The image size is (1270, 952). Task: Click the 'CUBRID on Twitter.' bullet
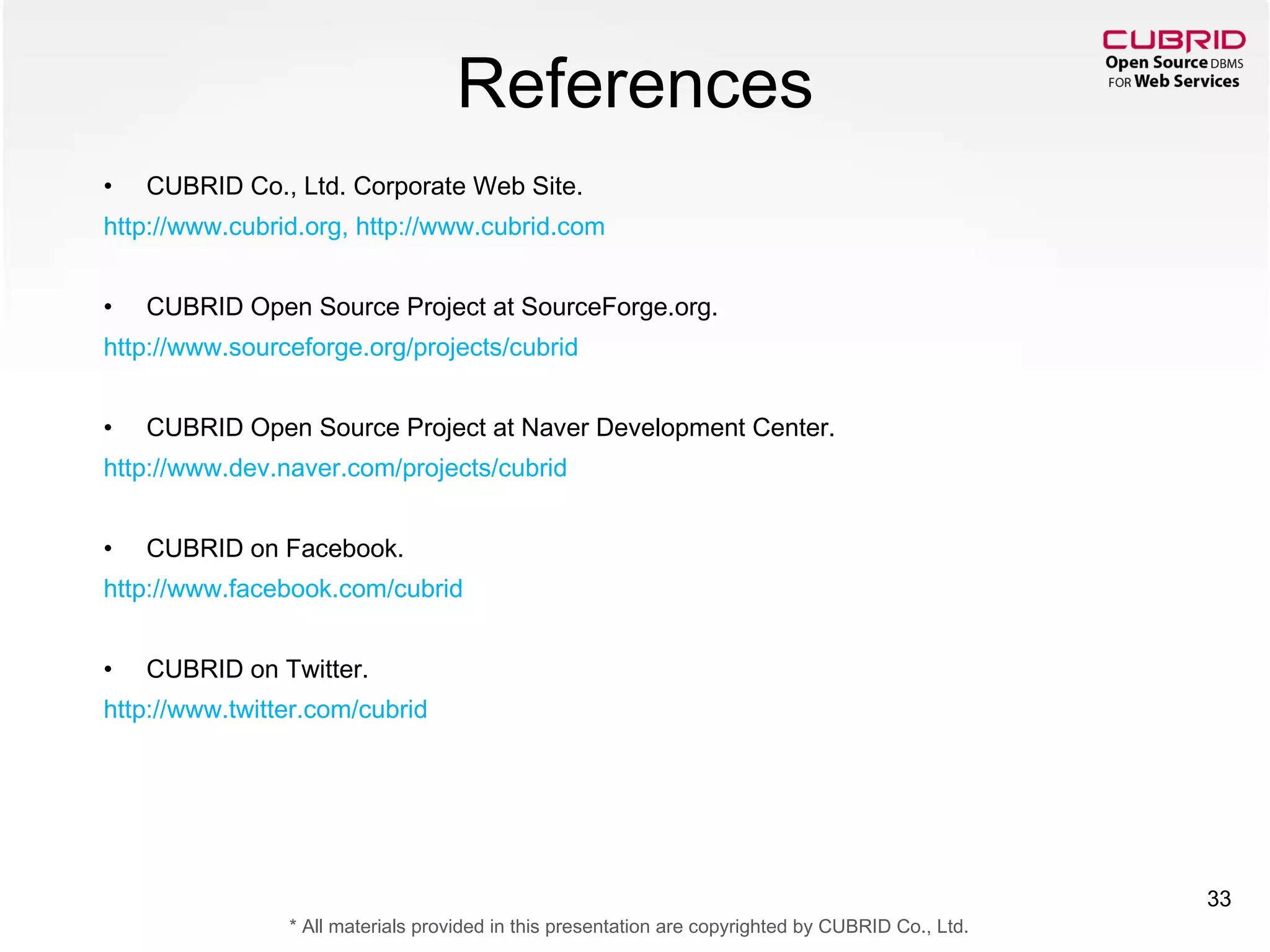[x=257, y=669]
